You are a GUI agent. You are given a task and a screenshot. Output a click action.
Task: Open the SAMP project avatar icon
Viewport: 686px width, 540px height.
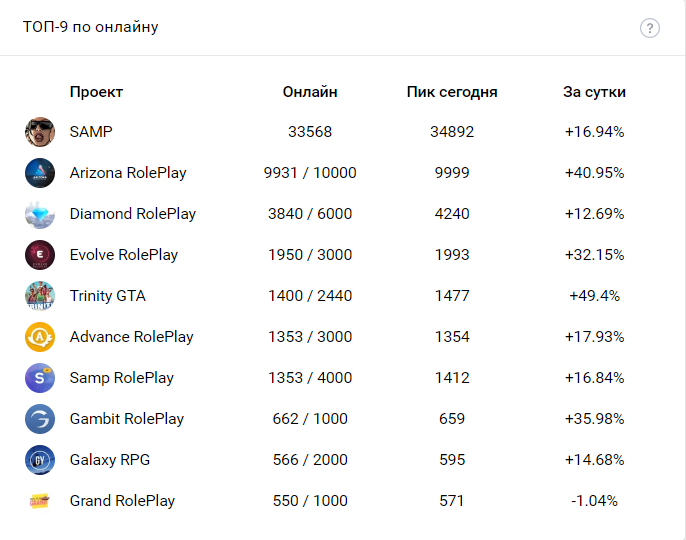click(x=40, y=132)
